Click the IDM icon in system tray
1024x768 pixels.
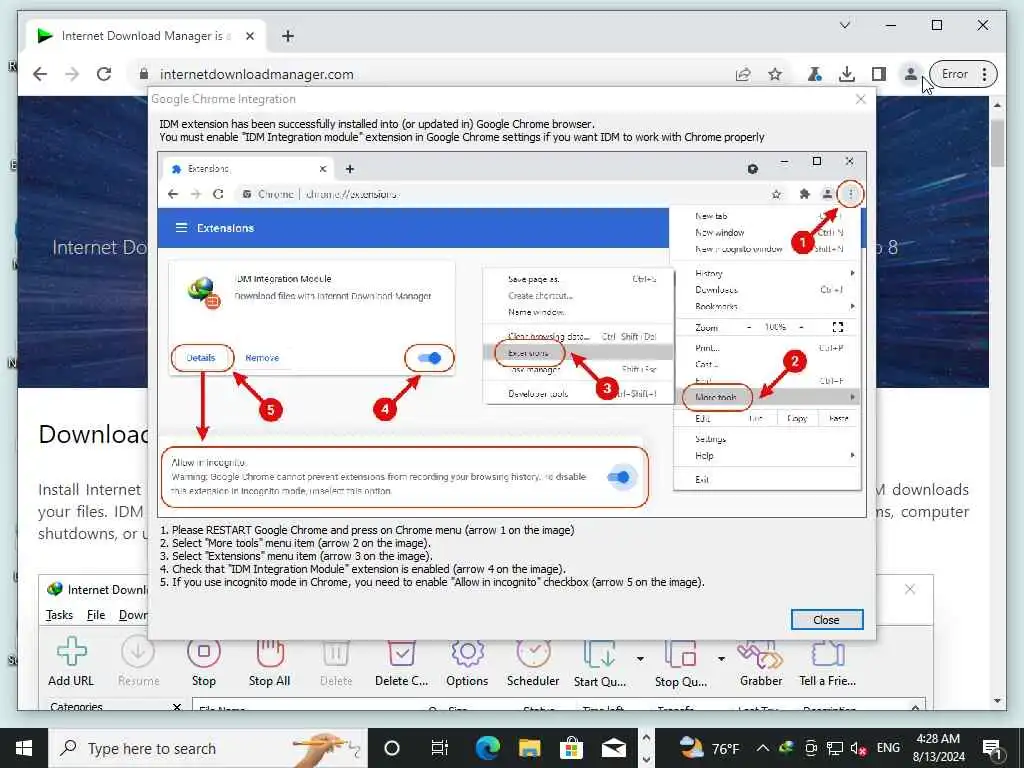[x=786, y=748]
